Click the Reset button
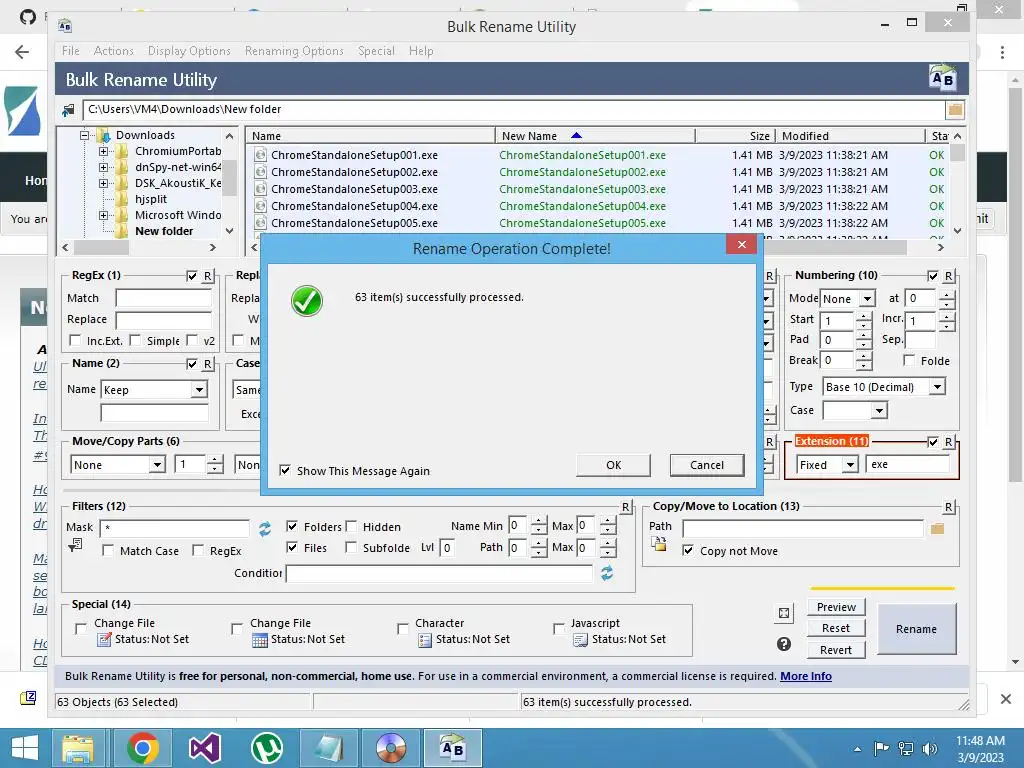 click(x=836, y=628)
